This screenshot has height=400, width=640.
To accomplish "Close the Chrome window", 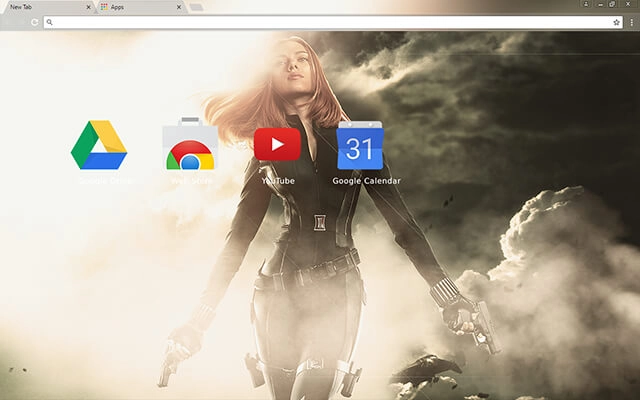I will point(629,4).
